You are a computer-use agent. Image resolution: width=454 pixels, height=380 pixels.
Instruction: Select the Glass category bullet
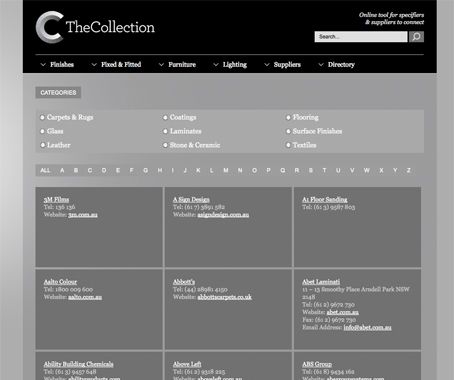point(42,131)
